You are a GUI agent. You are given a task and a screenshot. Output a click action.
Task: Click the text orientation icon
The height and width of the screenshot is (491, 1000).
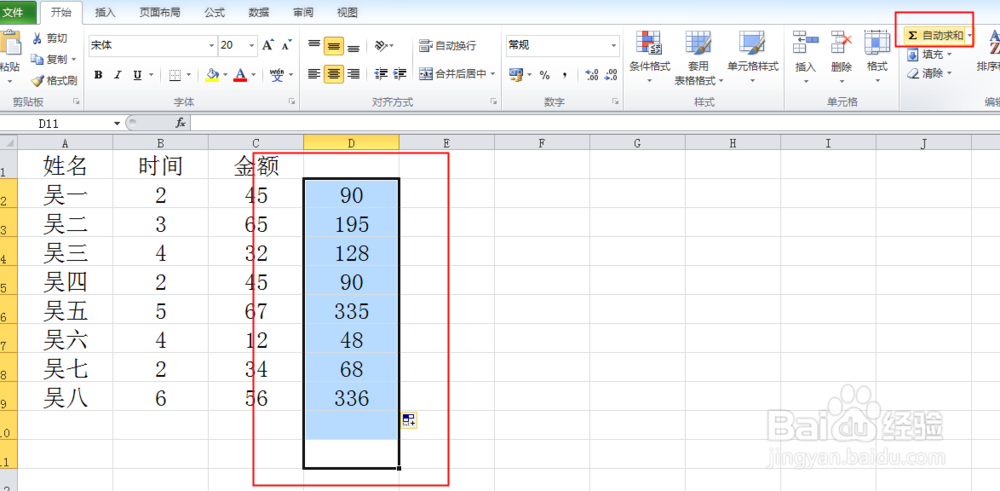pos(381,45)
